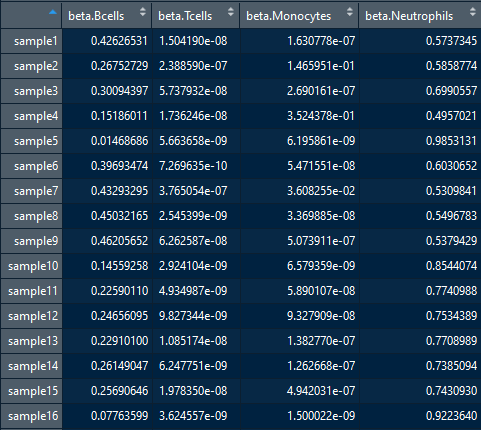Click Neutrophils value 0.9853131
Screen dimensions: 481x430
(451, 141)
